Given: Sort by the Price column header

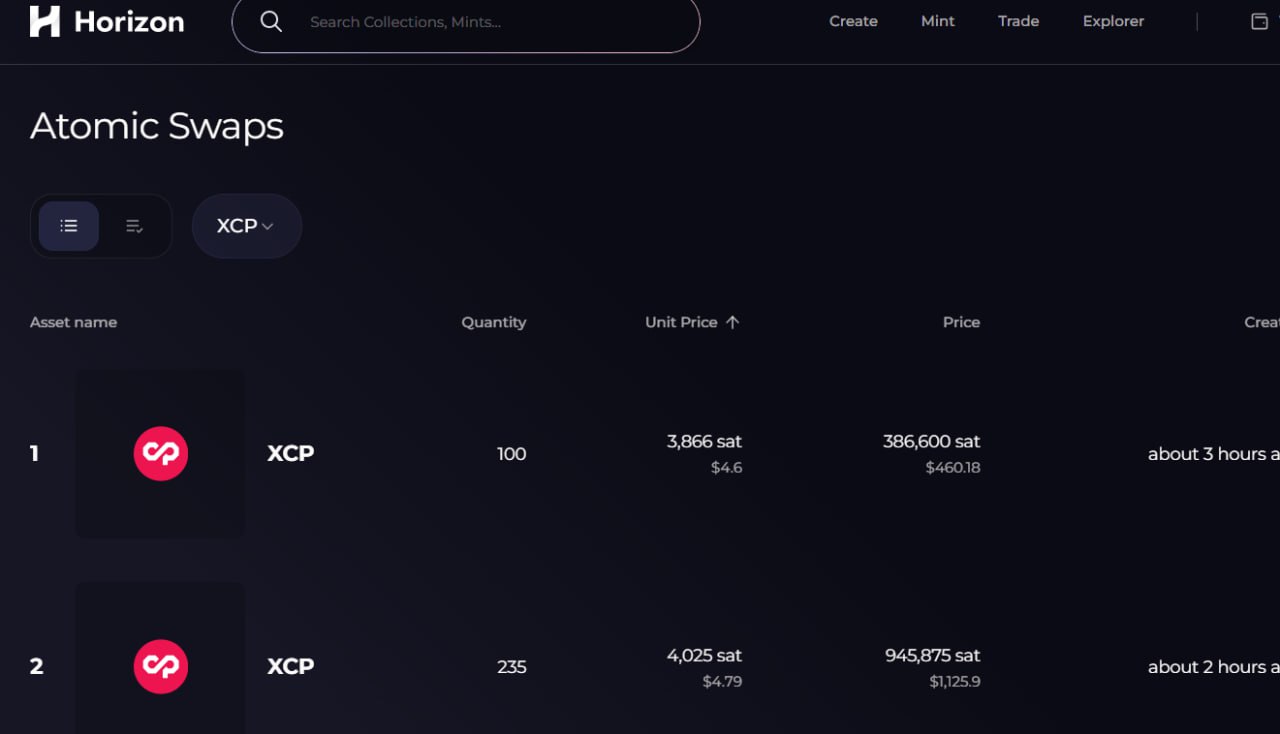Looking at the screenshot, I should tap(961, 322).
